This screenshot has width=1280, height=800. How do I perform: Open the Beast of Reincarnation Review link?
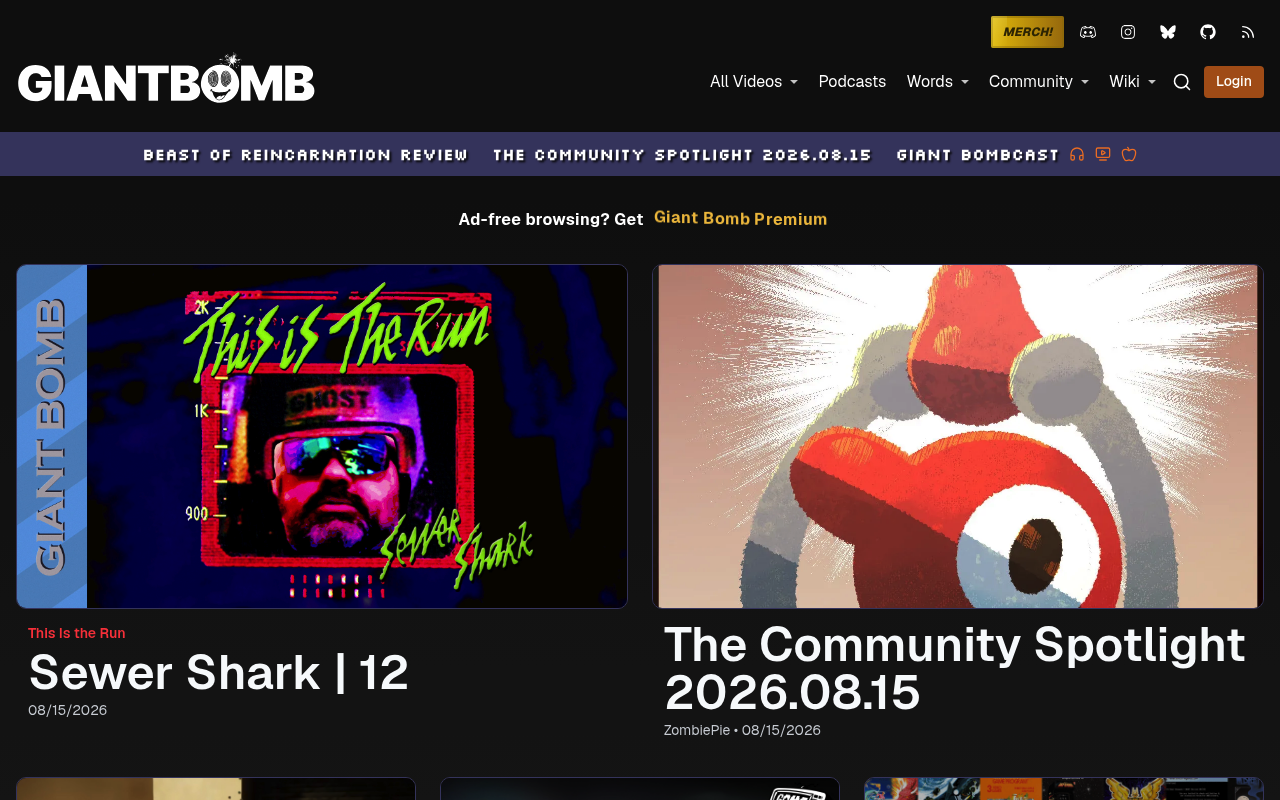[x=306, y=155]
